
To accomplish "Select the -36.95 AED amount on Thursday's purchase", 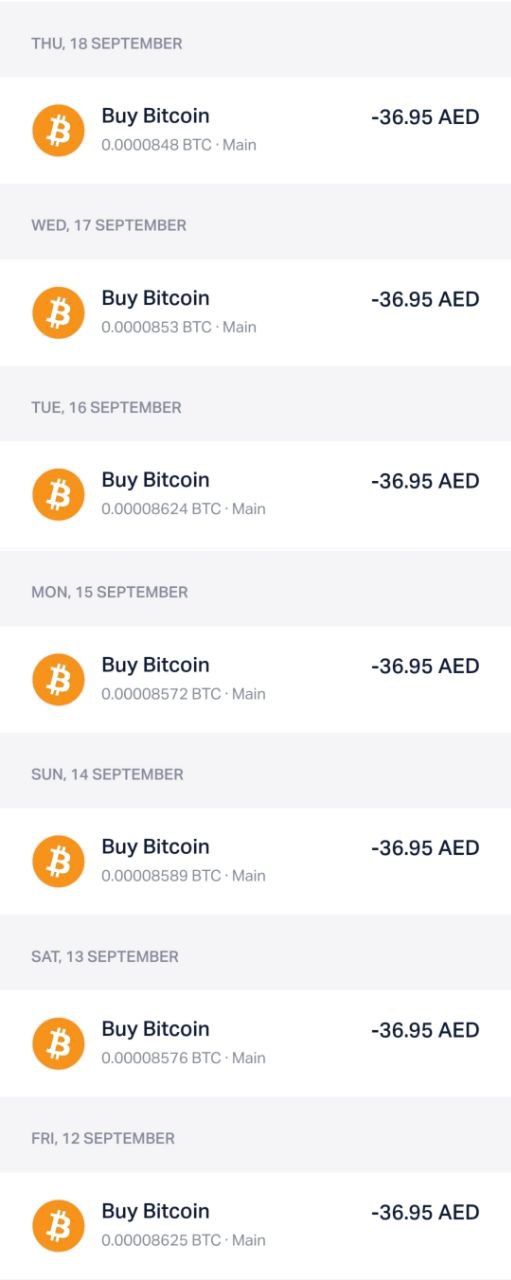I will (x=425, y=117).
